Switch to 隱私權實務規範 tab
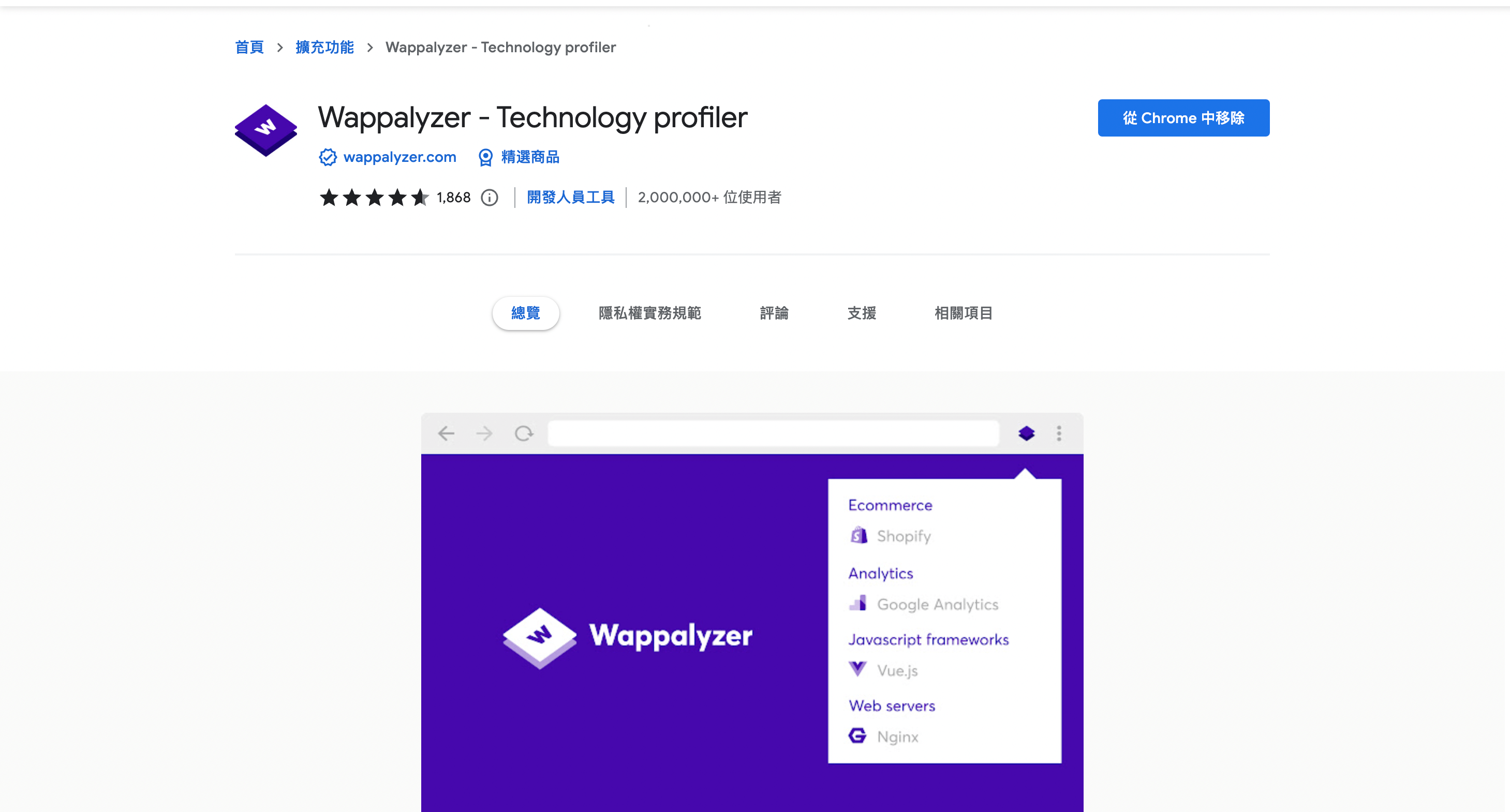This screenshot has height=812, width=1510. (649, 313)
